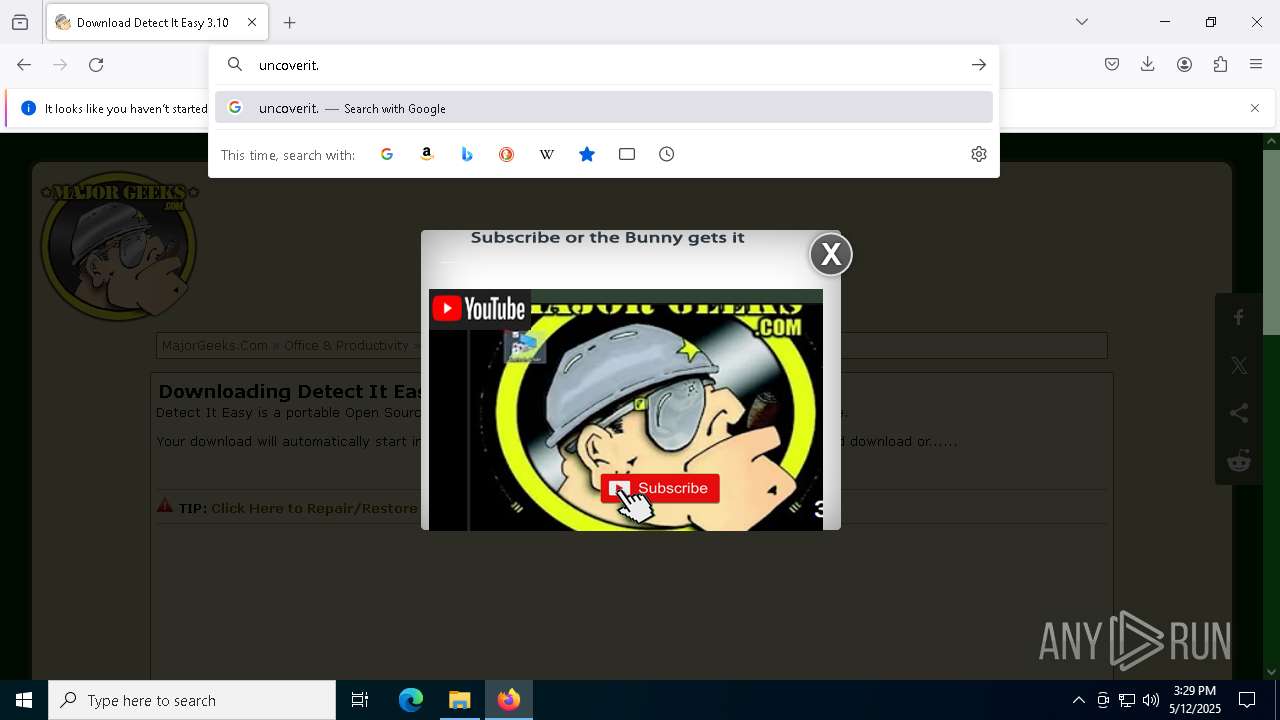Open volume control in system tray

click(x=1151, y=700)
